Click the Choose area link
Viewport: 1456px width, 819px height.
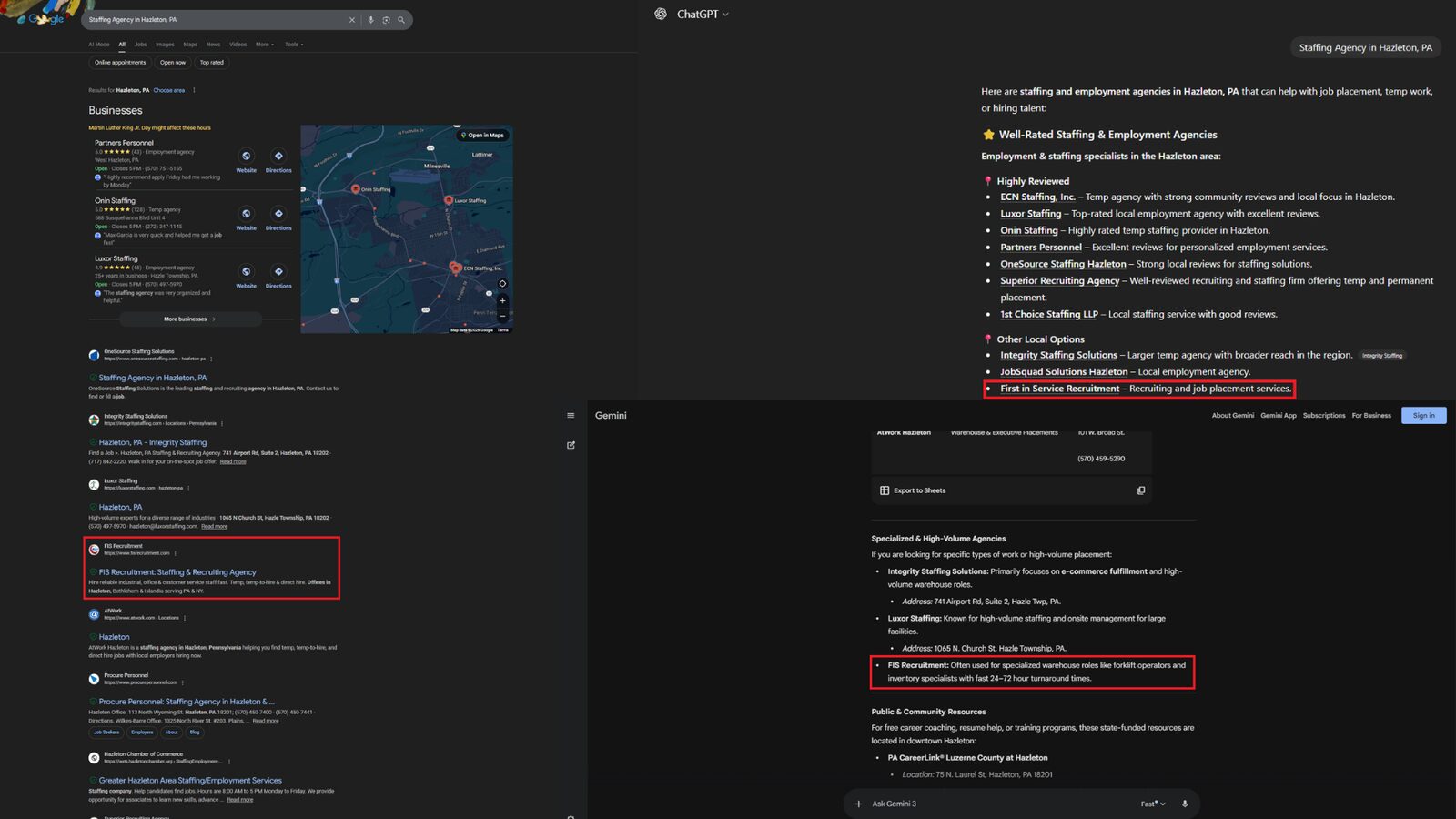tap(169, 90)
